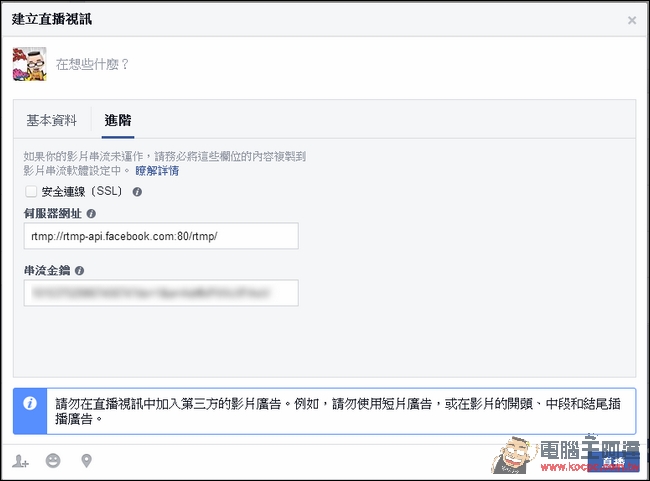Click info icon next to 安全連線 (SSL)
This screenshot has width=650, height=481.
coord(137,192)
